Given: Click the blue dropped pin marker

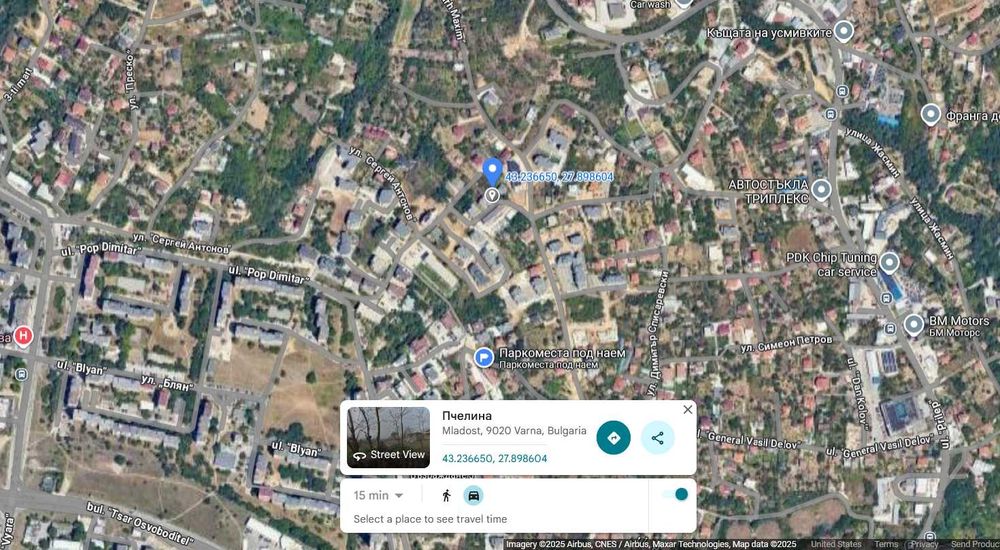Looking at the screenshot, I should pos(492,172).
